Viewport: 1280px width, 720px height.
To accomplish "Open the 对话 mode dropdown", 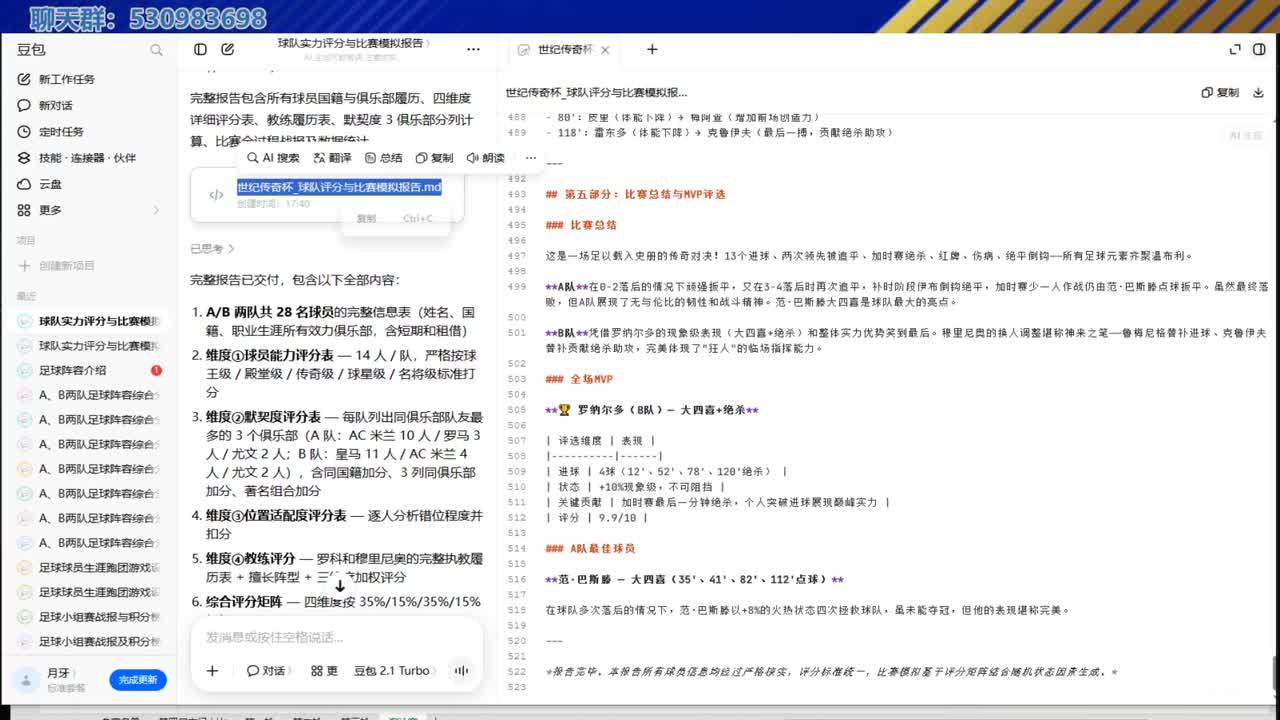I will point(268,671).
